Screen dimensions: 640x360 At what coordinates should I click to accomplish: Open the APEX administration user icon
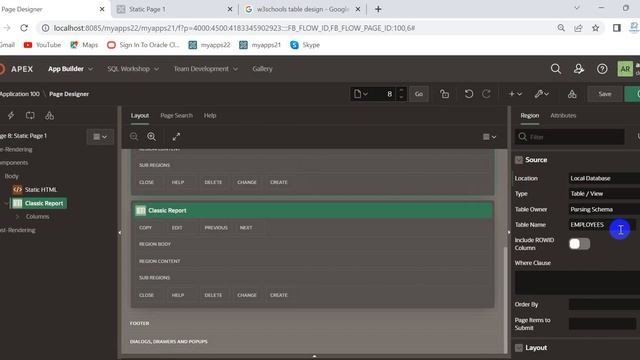click(x=579, y=69)
